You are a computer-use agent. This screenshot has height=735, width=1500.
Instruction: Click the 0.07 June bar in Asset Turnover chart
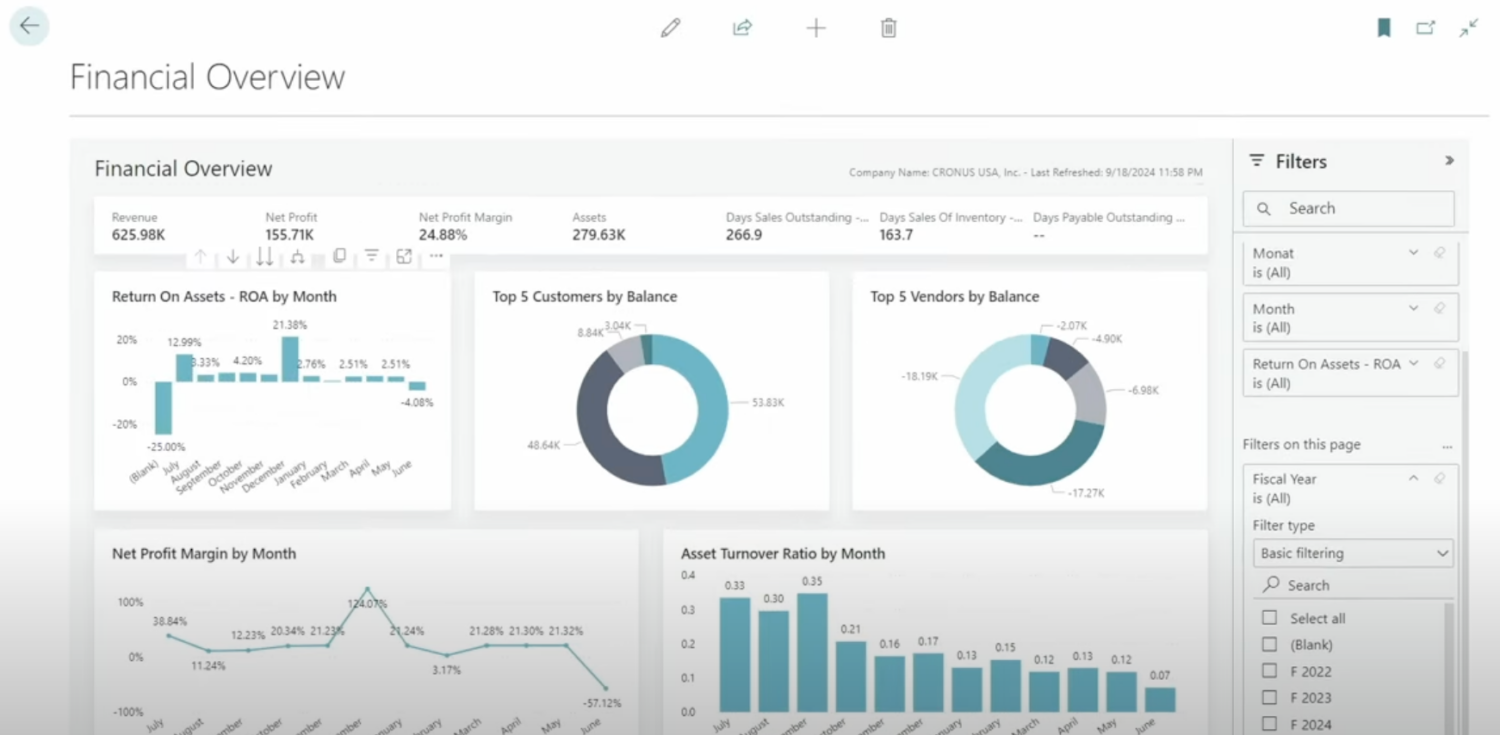pos(1160,699)
